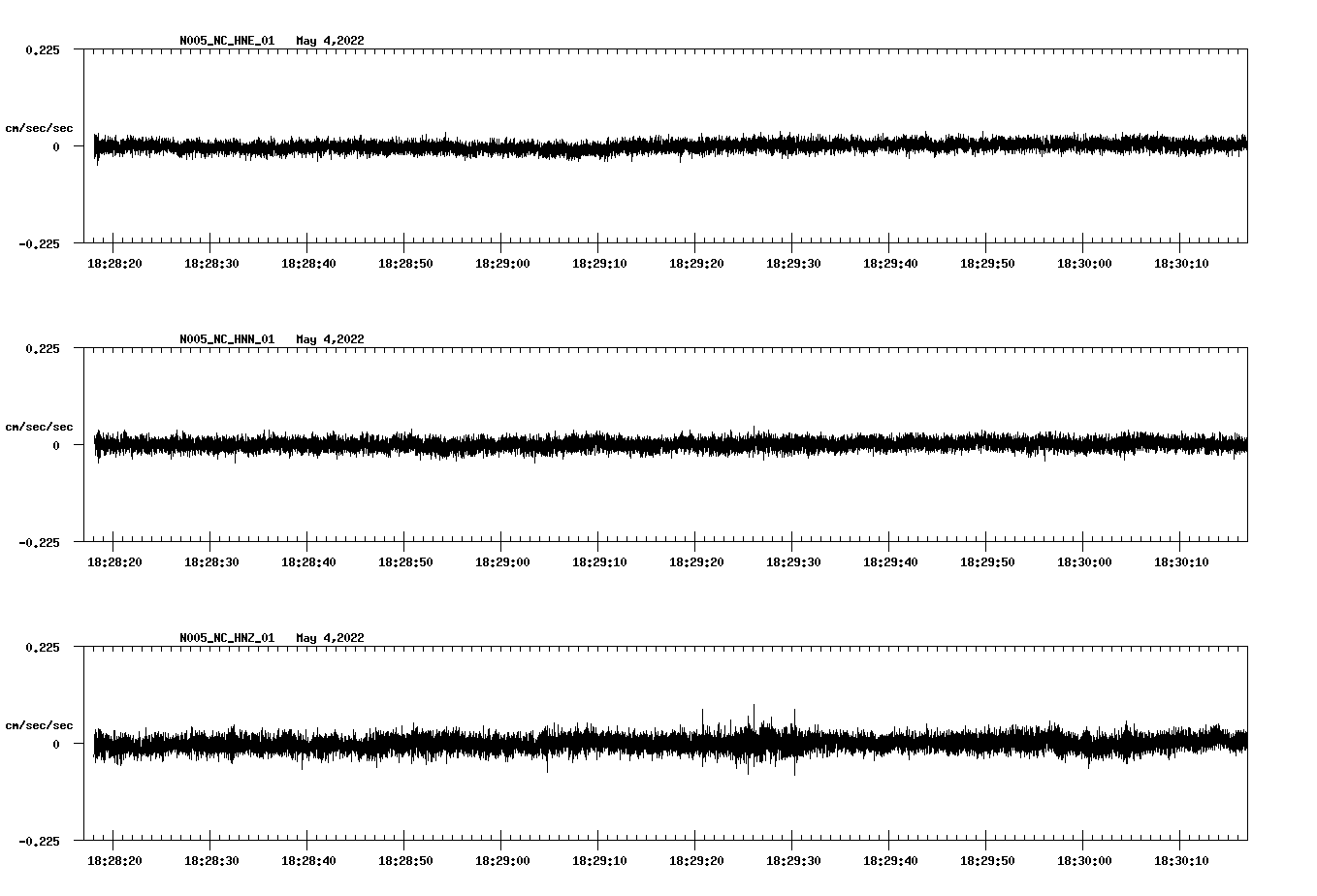Screen dimensions: 1317x896
Task: Click the cm/sec/sec unit label on HNN plot
Action: point(39,428)
